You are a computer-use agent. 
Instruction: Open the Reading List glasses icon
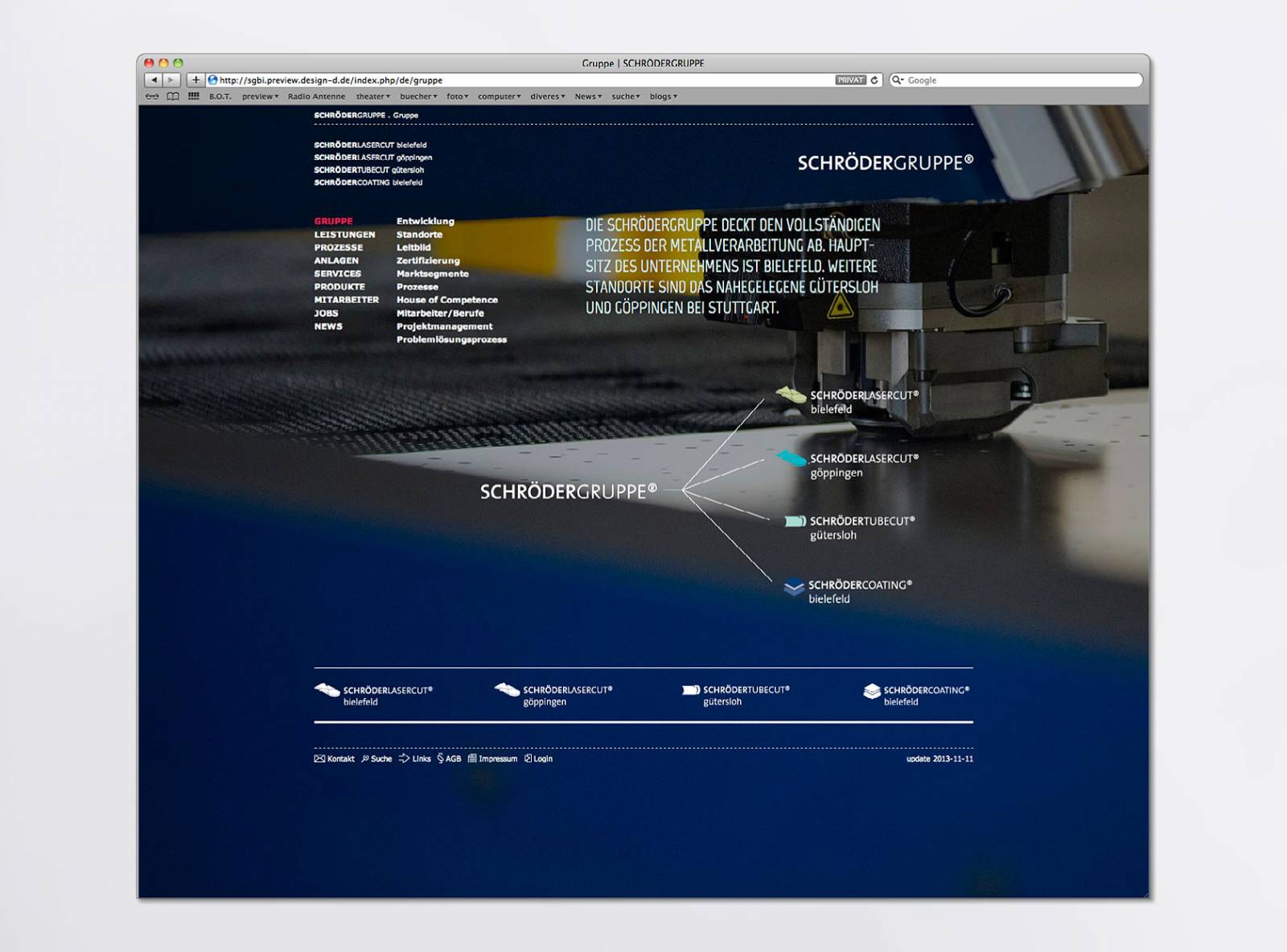(x=152, y=96)
